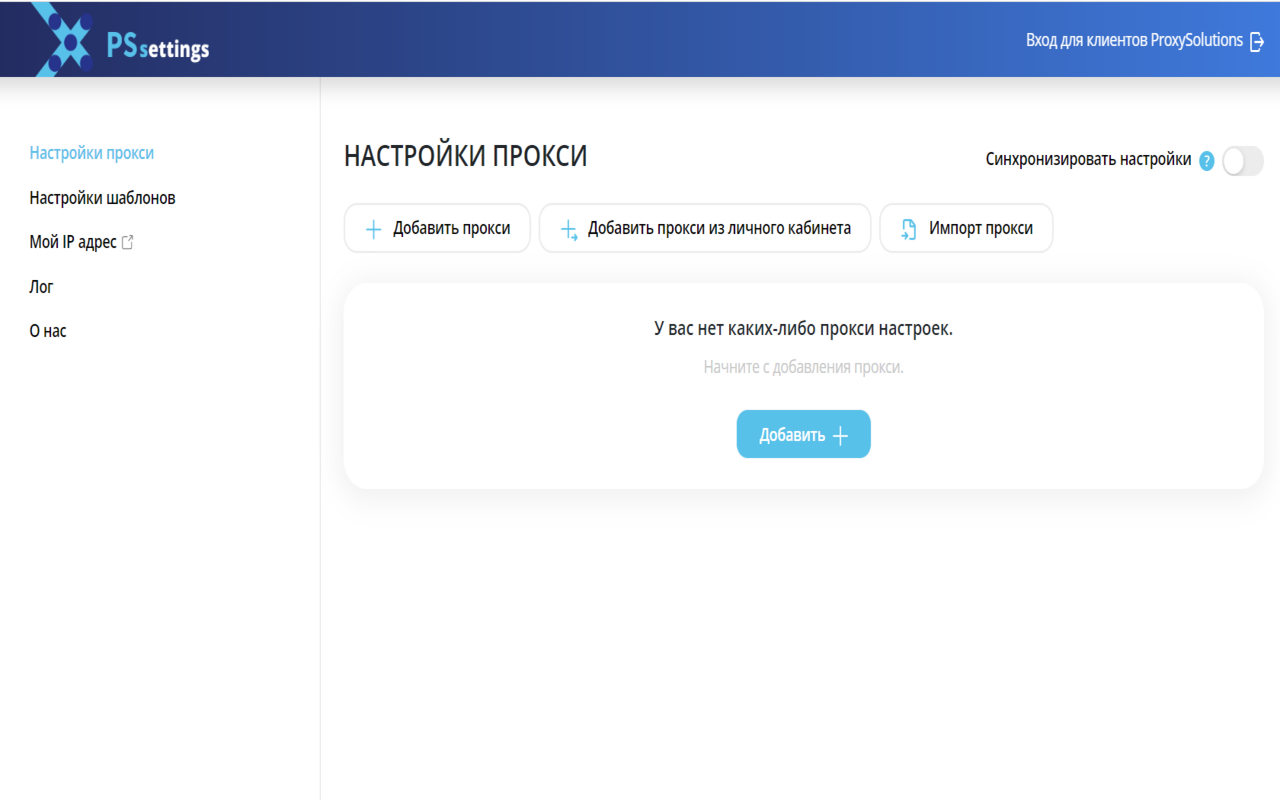Viewport: 1280px width, 800px height.
Task: Open the О нас page
Action: pos(47,330)
